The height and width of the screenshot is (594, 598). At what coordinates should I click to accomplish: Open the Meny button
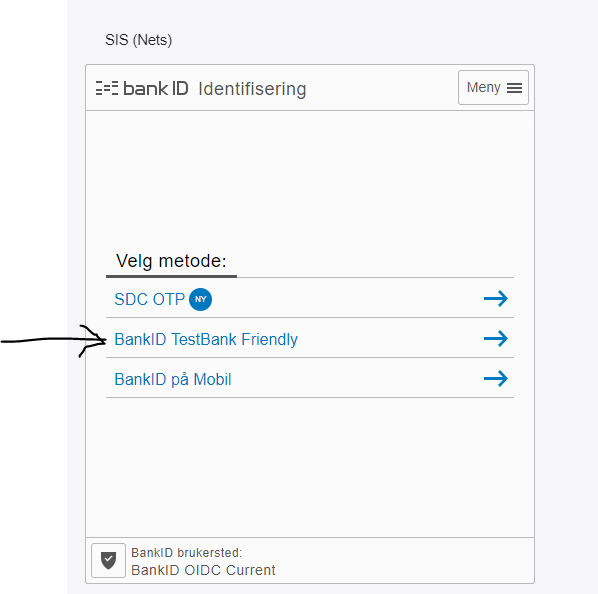tap(493, 87)
